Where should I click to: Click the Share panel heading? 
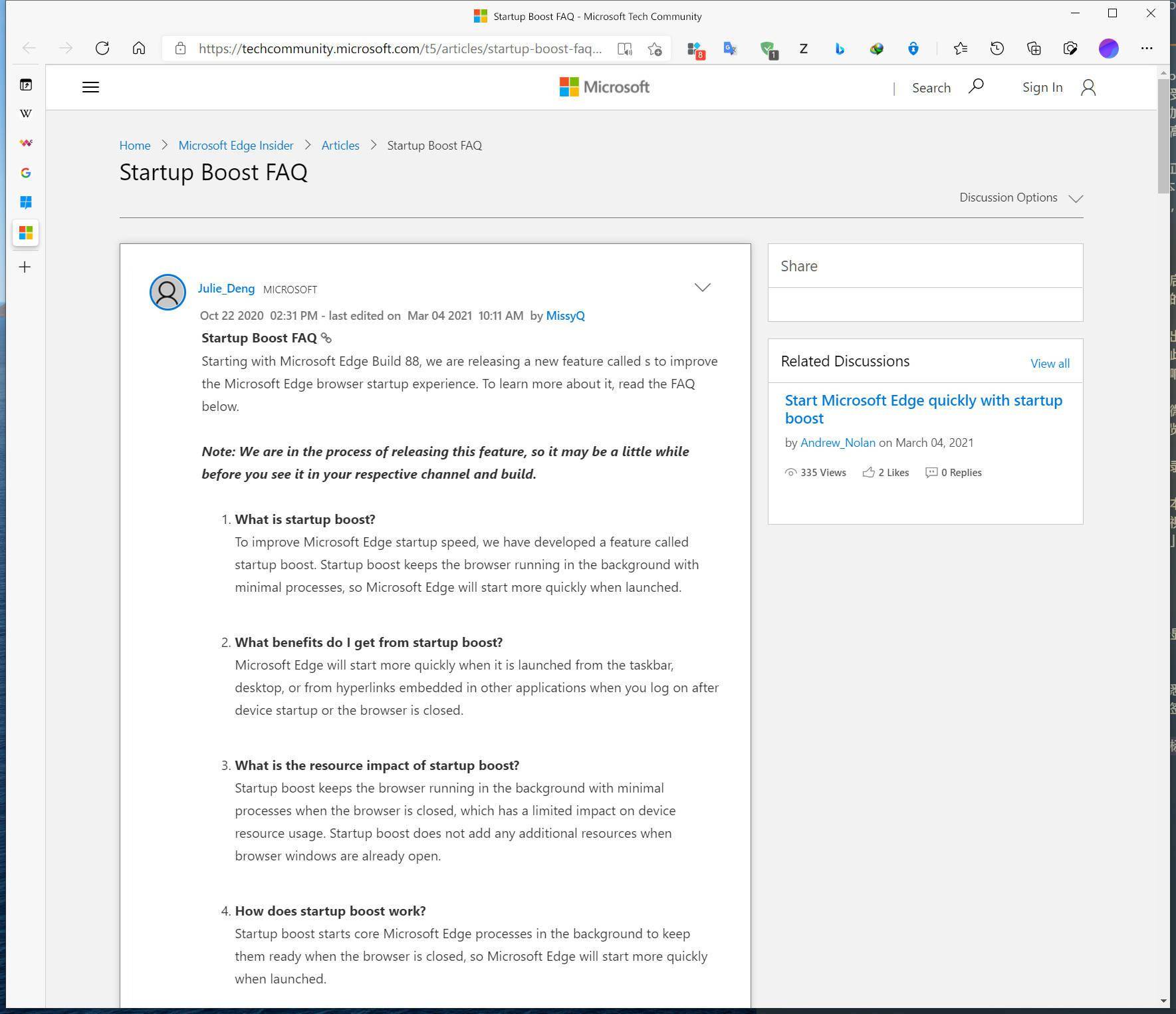click(x=799, y=266)
